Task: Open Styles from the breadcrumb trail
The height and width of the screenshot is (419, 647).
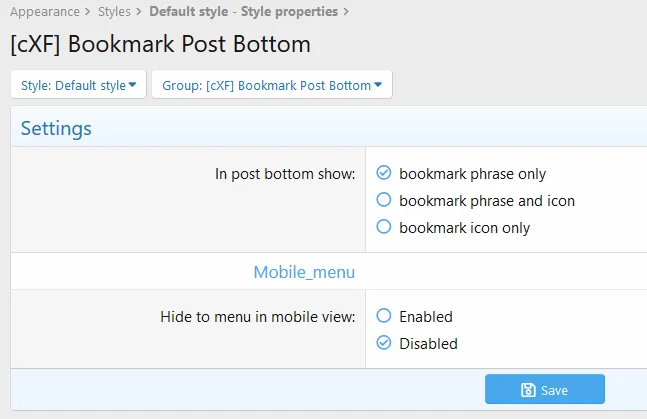Action: click(115, 12)
